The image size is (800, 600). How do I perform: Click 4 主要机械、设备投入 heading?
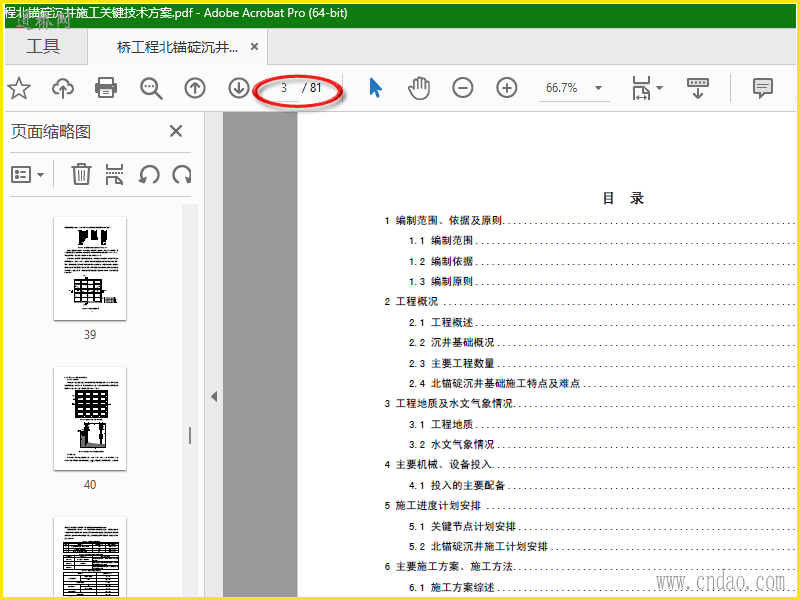(592, 464)
